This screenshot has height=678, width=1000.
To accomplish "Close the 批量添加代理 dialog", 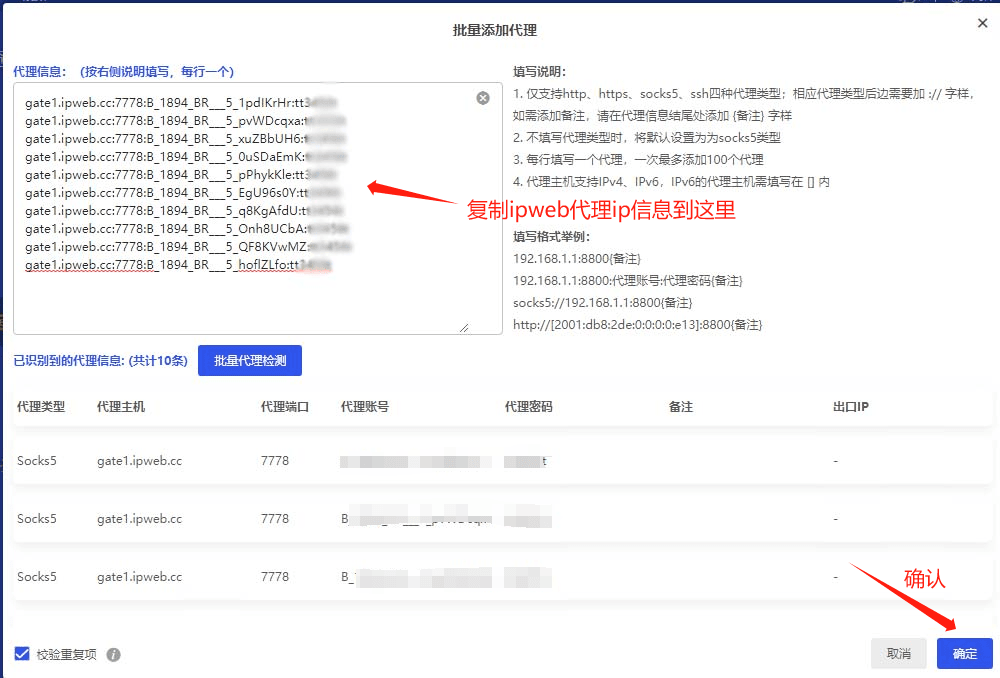I will point(982,23).
